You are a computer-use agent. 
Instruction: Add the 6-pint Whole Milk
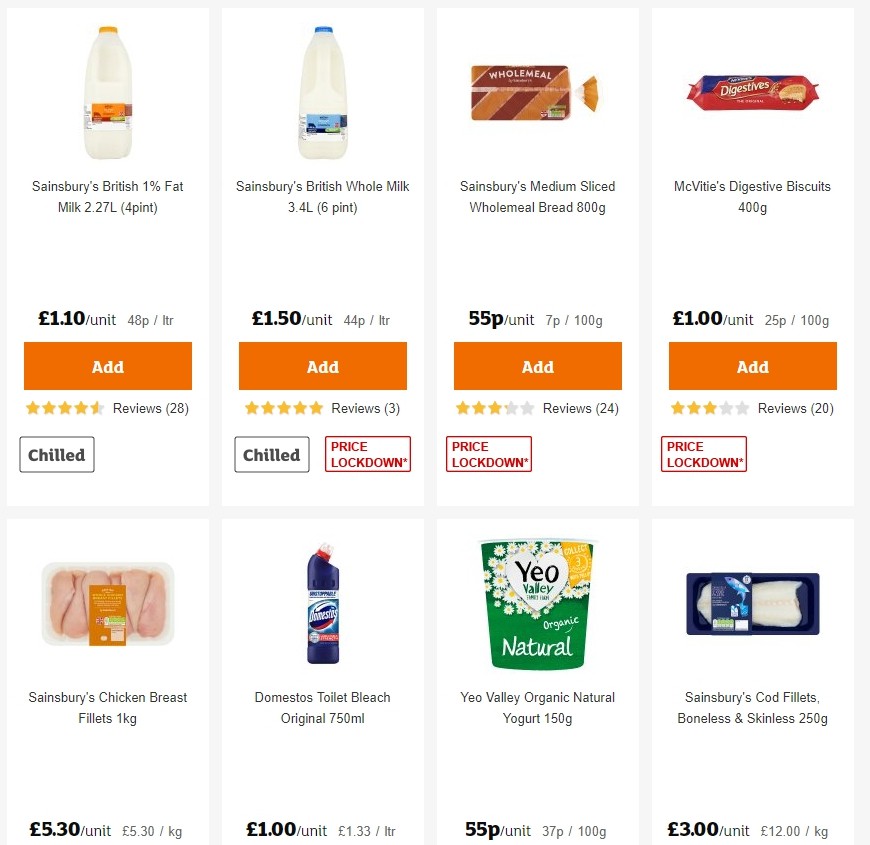click(322, 365)
